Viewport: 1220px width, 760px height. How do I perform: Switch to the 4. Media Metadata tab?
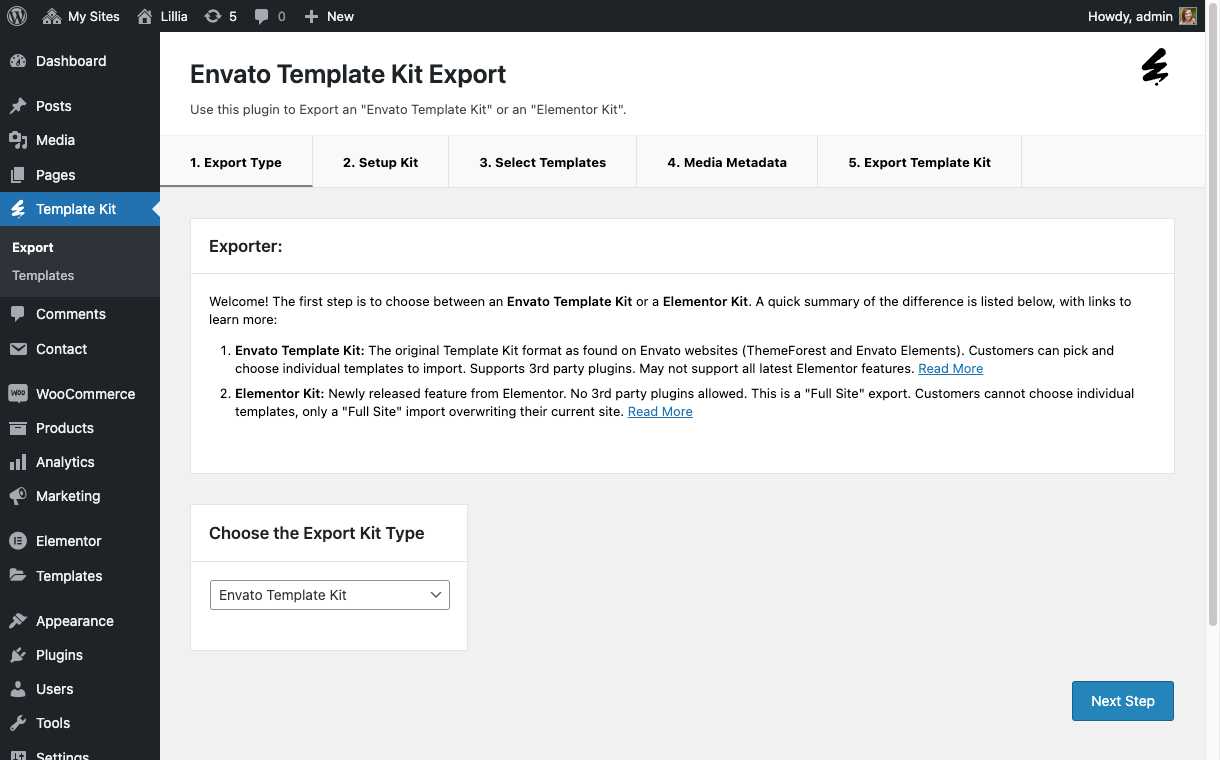click(727, 162)
